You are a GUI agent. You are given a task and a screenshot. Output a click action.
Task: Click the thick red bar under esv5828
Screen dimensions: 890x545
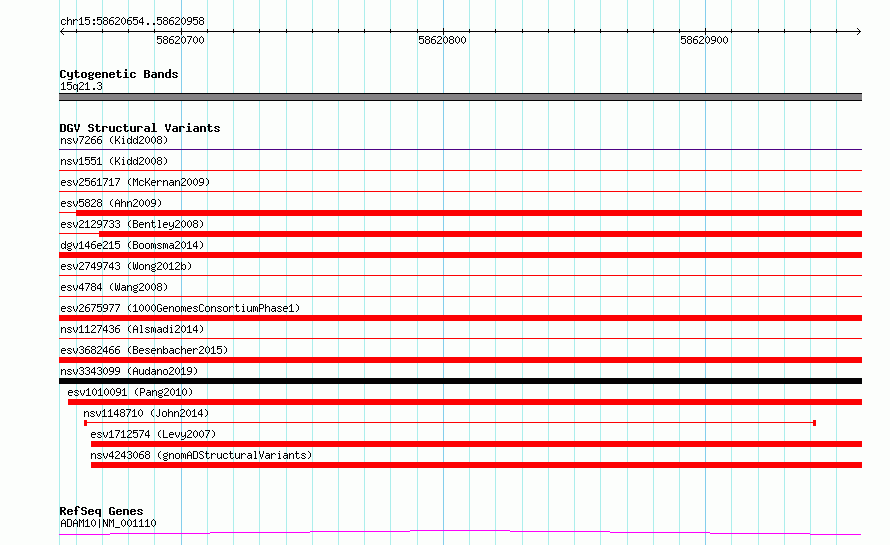click(469, 213)
